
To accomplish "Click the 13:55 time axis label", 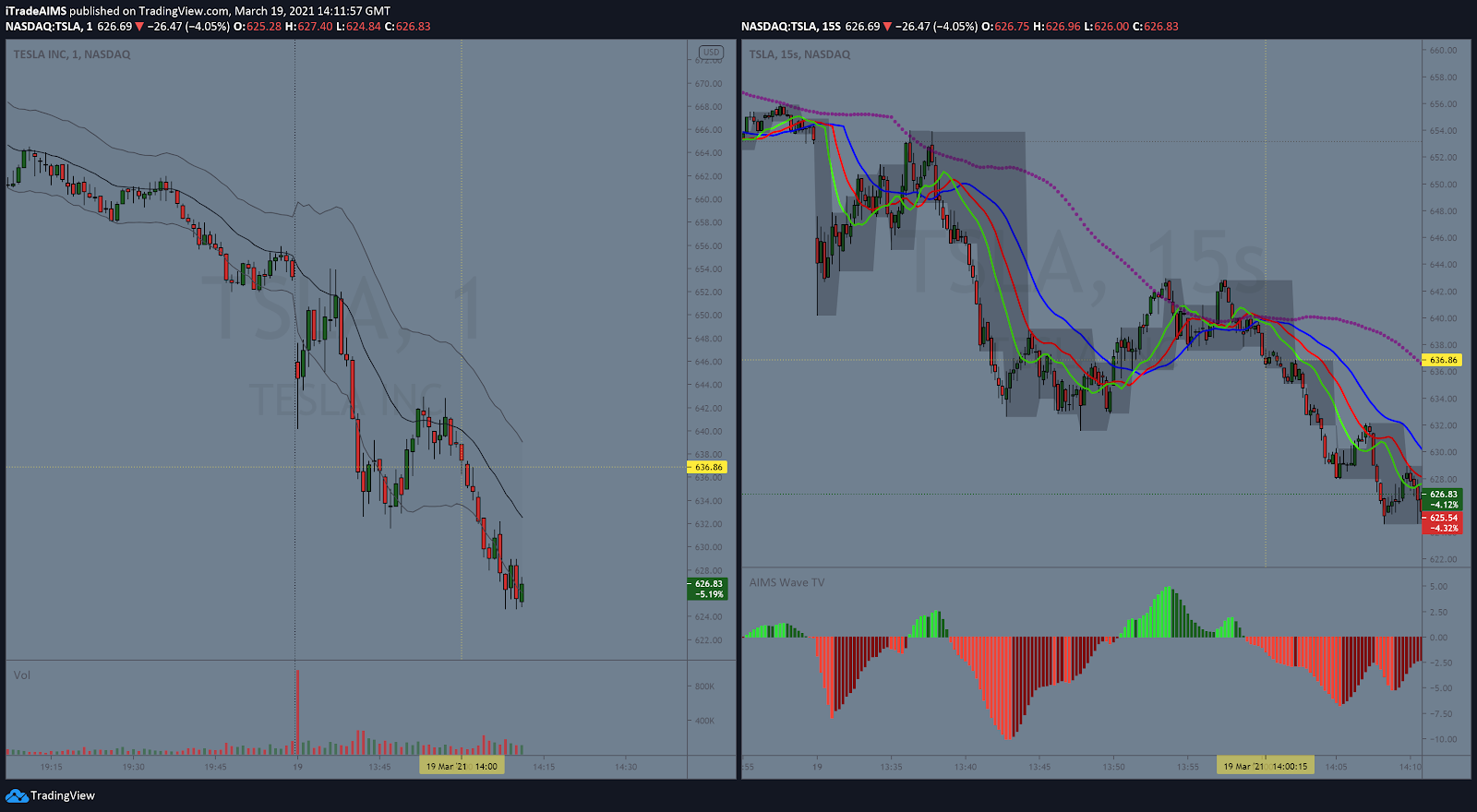I will (1188, 767).
